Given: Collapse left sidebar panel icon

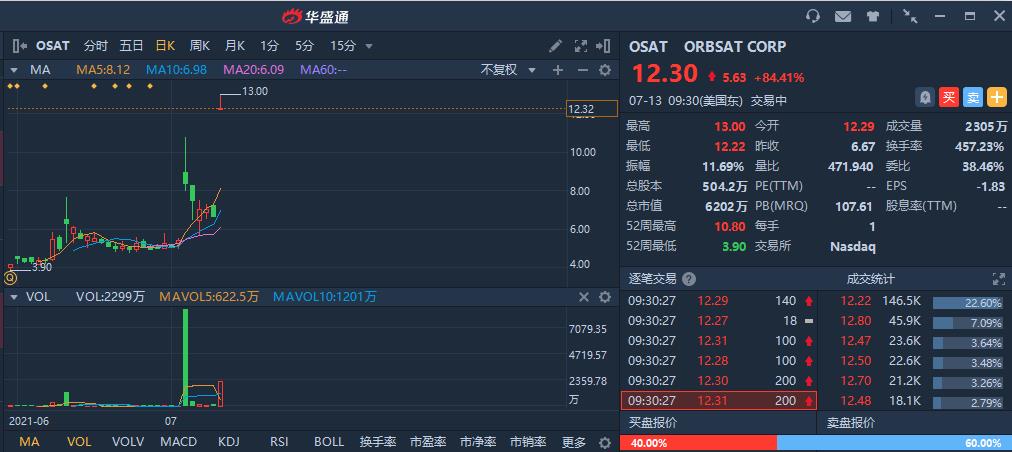Looking at the screenshot, I should 19,46.
